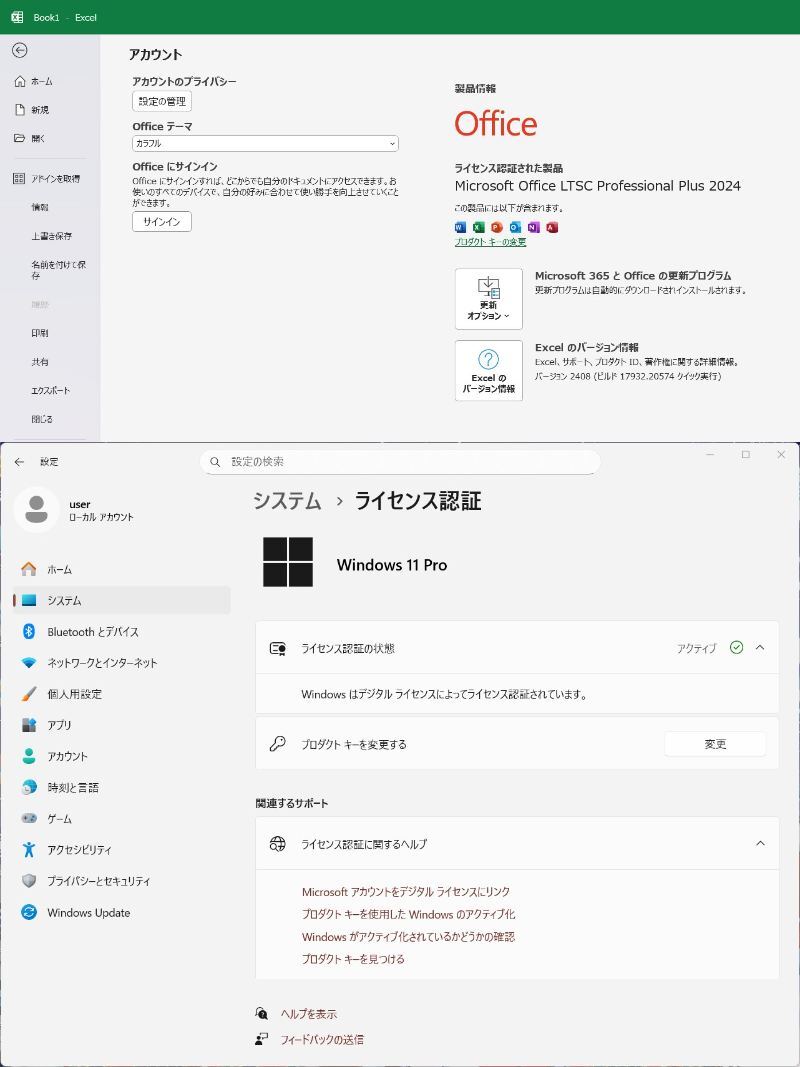Click the Settings back arrow
800x1067 pixels.
[x=19, y=461]
